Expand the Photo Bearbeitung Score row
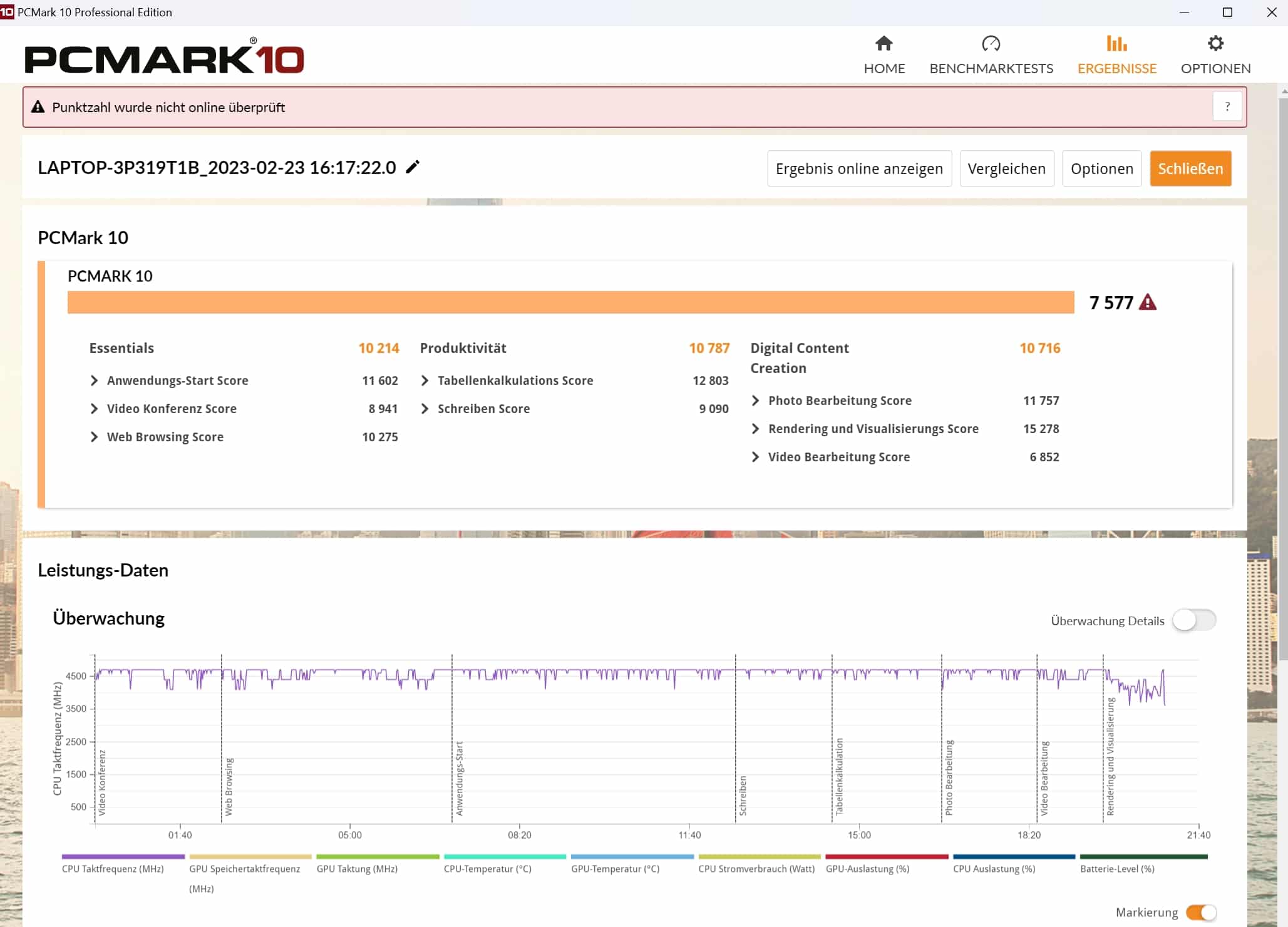 pyautogui.click(x=755, y=401)
